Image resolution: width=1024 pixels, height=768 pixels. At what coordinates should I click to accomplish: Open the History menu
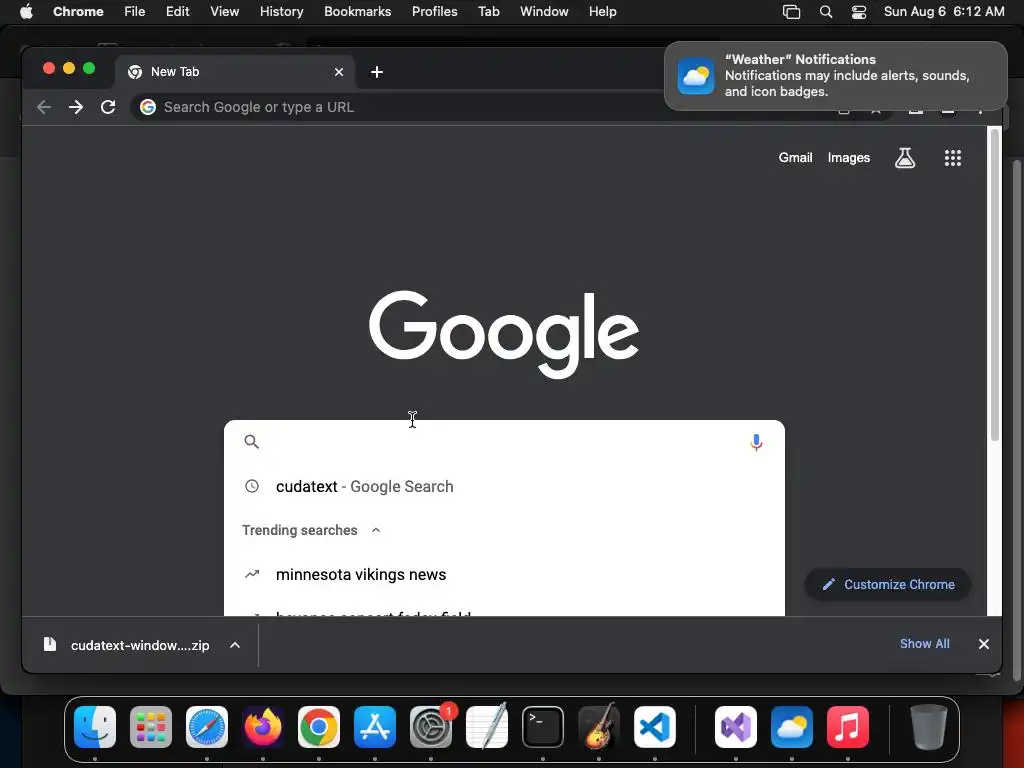[281, 12]
